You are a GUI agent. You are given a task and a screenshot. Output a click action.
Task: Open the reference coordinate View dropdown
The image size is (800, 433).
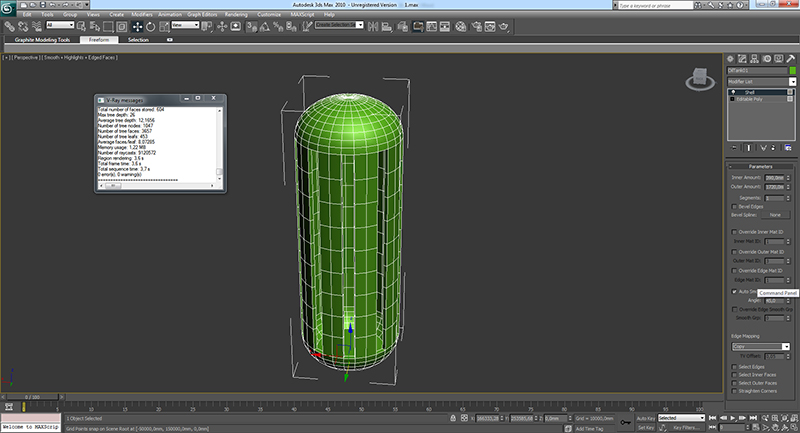tap(185, 25)
